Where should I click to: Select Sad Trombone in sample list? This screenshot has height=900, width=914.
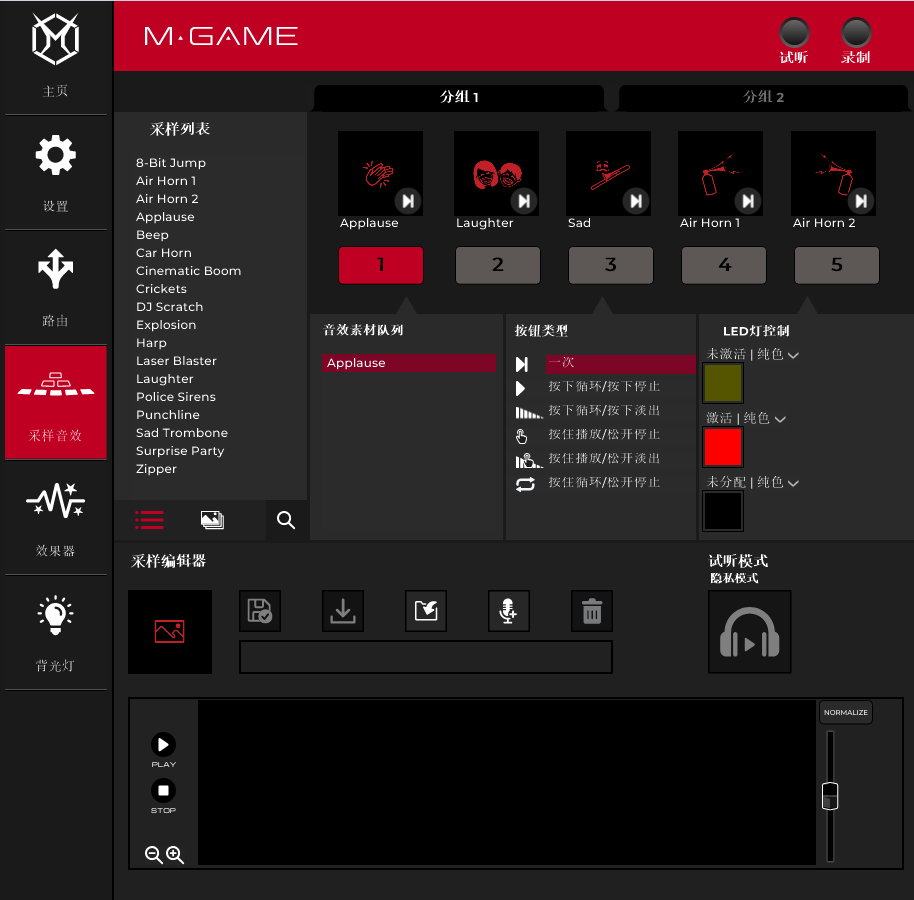[x=182, y=433]
